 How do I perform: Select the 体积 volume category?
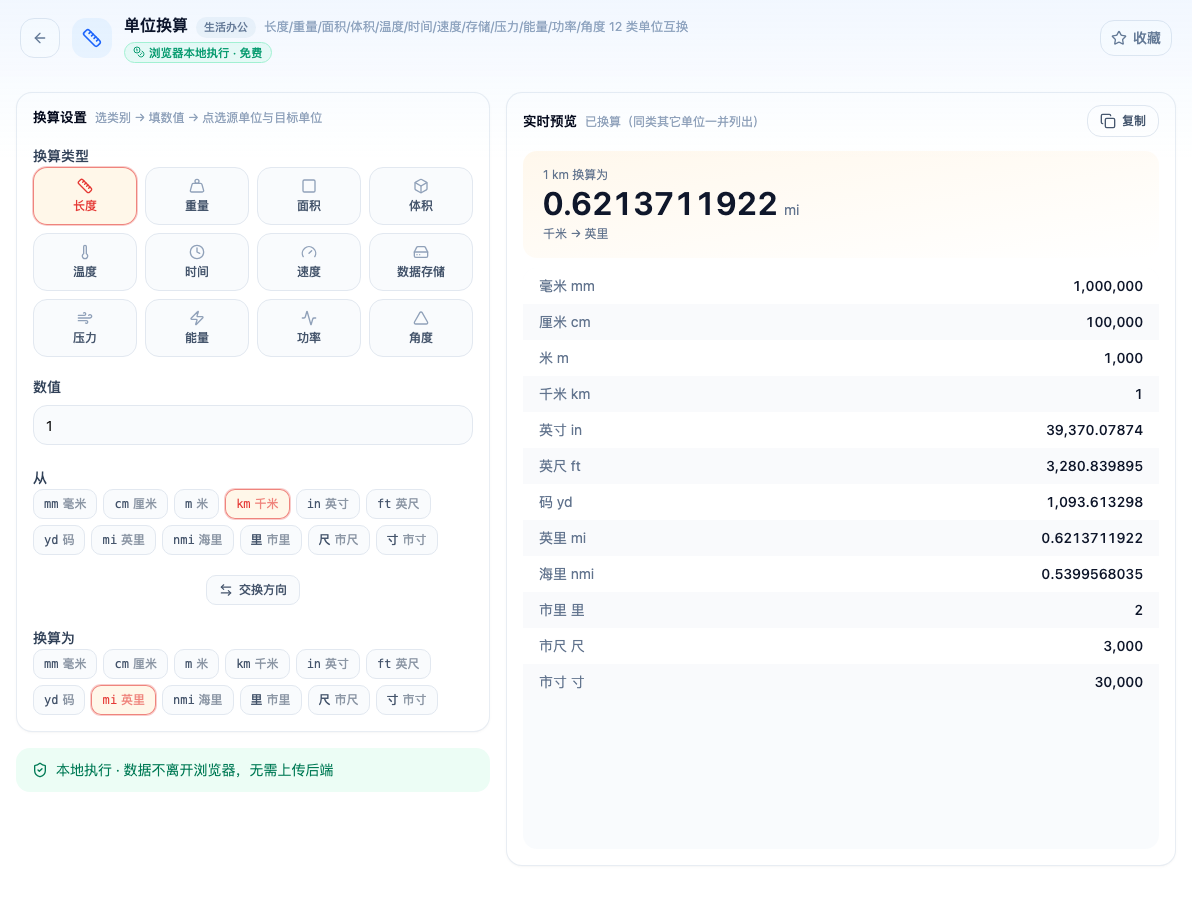(421, 196)
